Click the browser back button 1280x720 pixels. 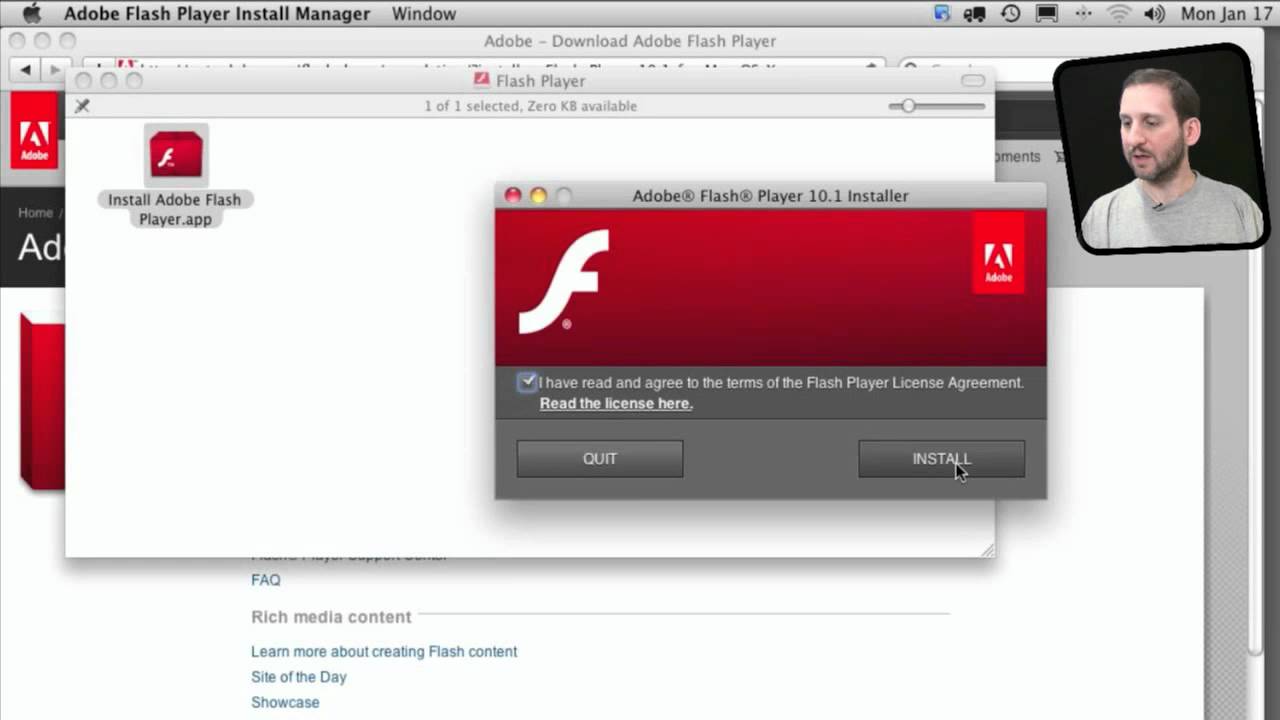tap(25, 69)
